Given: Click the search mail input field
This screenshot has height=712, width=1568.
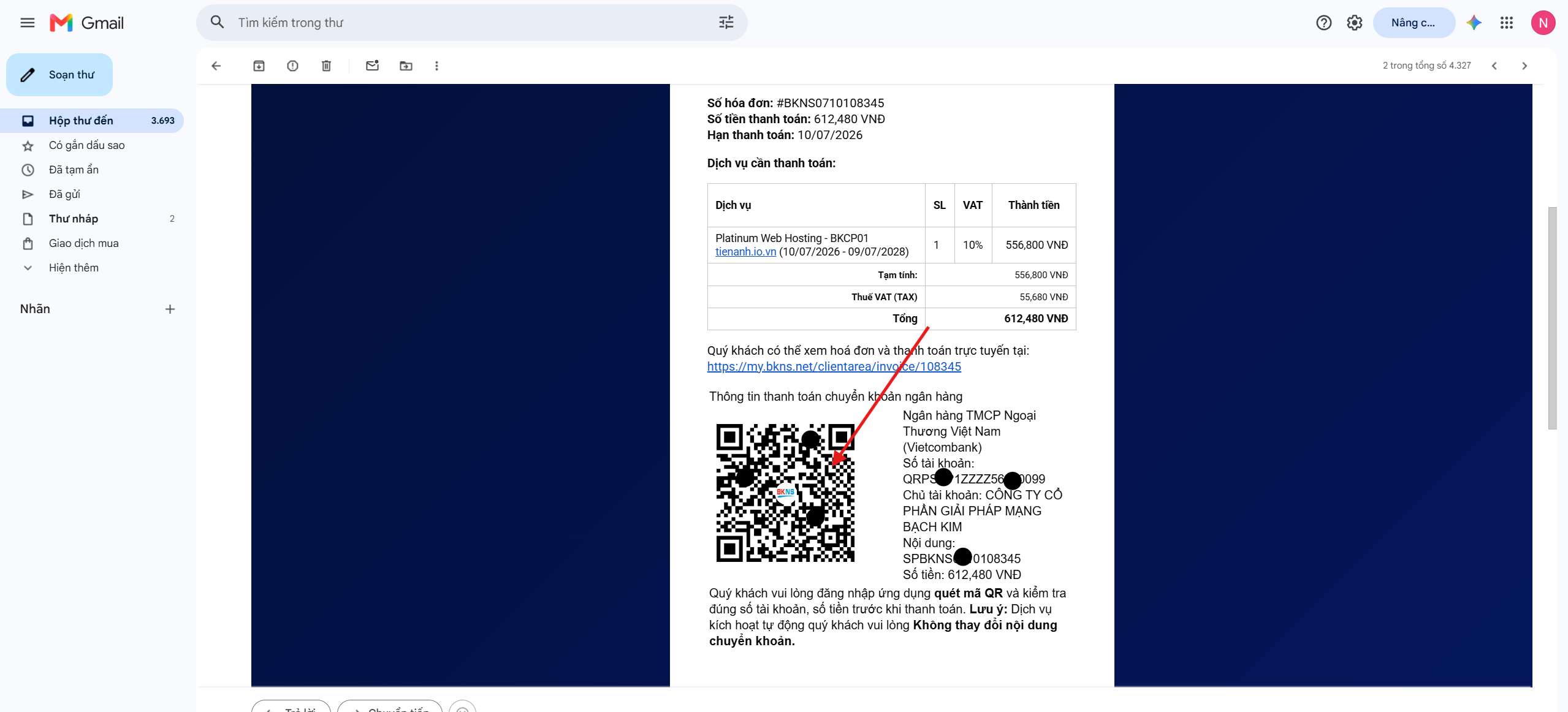Looking at the screenshot, I should (472, 23).
